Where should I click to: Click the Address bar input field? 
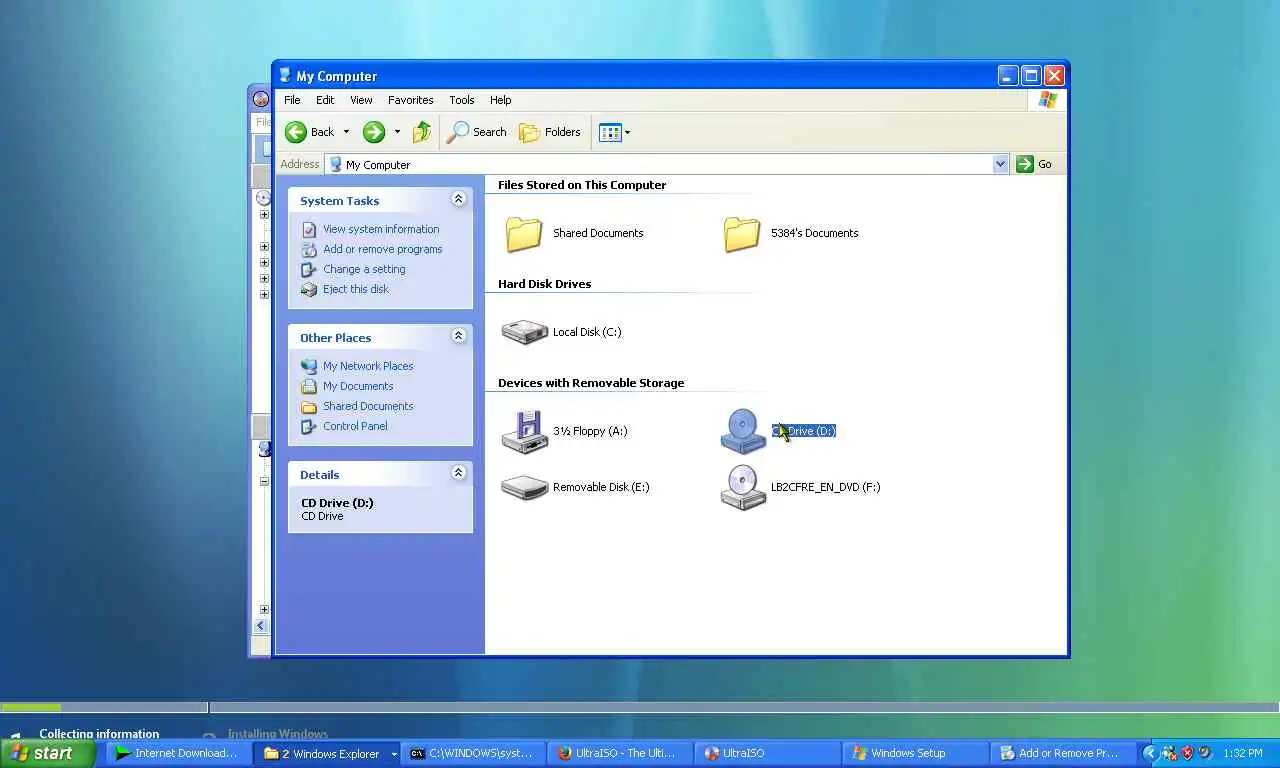click(659, 164)
